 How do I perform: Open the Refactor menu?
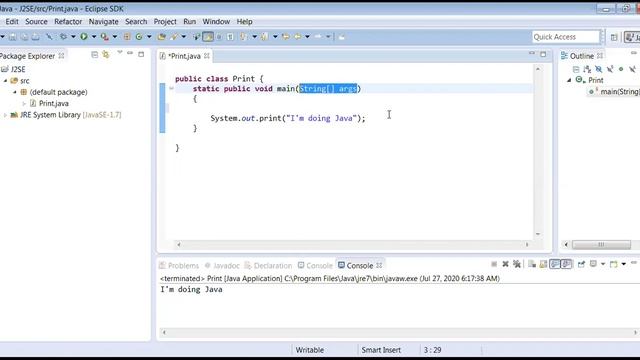pyautogui.click(x=68, y=22)
